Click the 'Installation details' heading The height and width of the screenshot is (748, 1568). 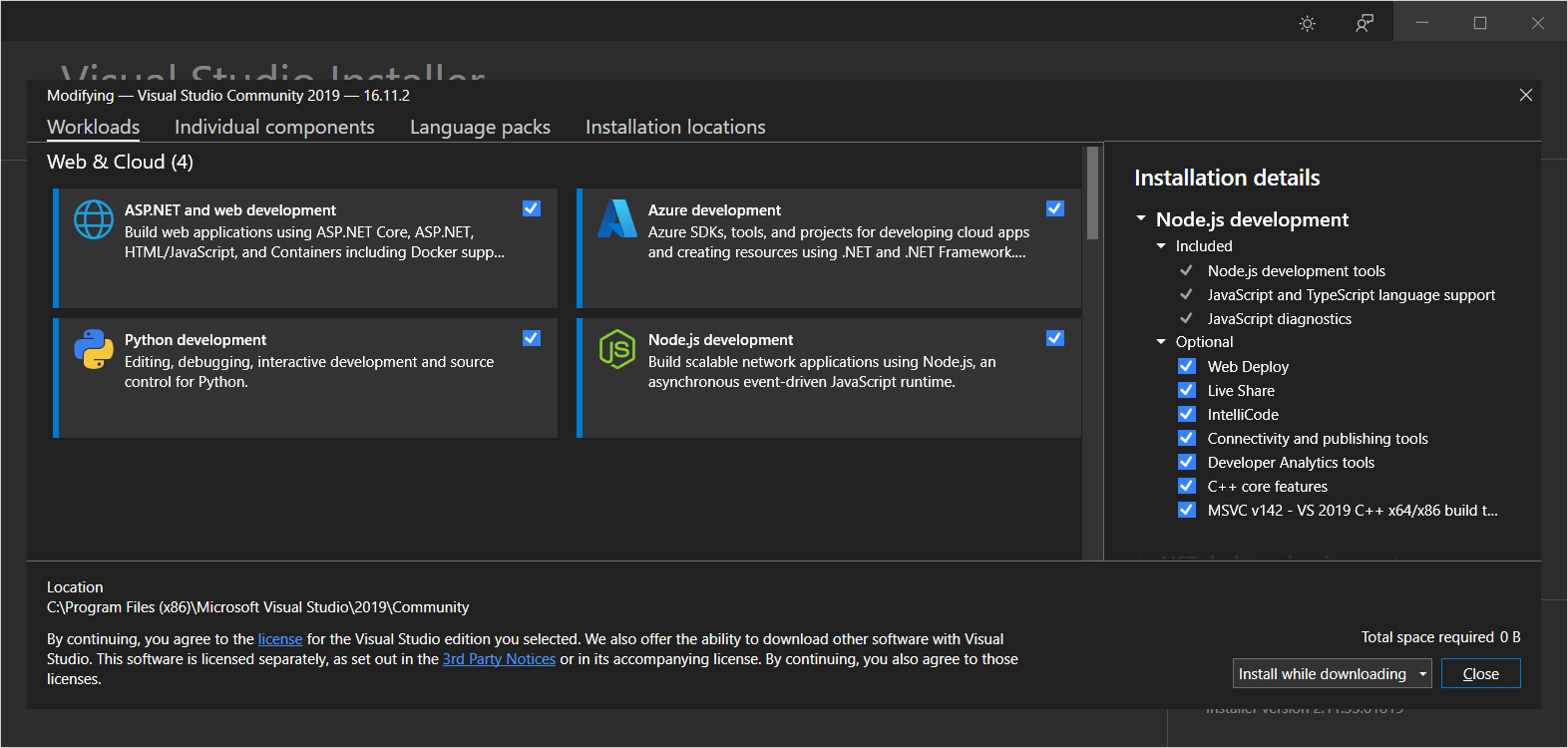tap(1227, 178)
